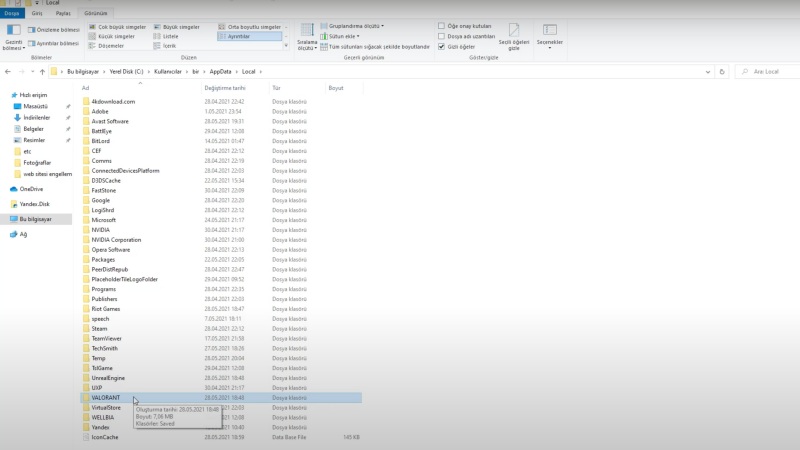
Task: Enable Dosya adı uzantıları checkbox
Action: [441, 36]
